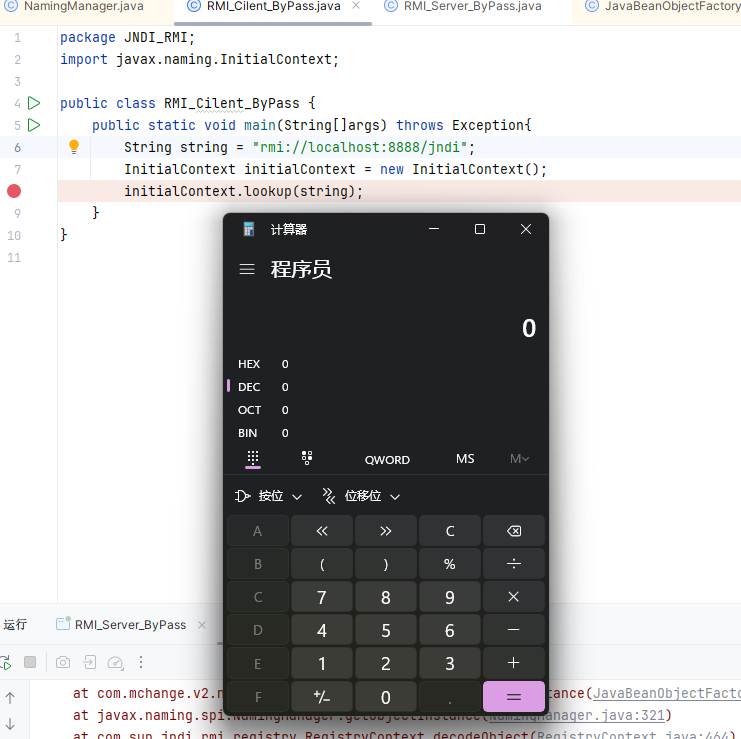Click the breakpoint on line 8
Image resolution: width=741 pixels, height=739 pixels.
(x=14, y=191)
